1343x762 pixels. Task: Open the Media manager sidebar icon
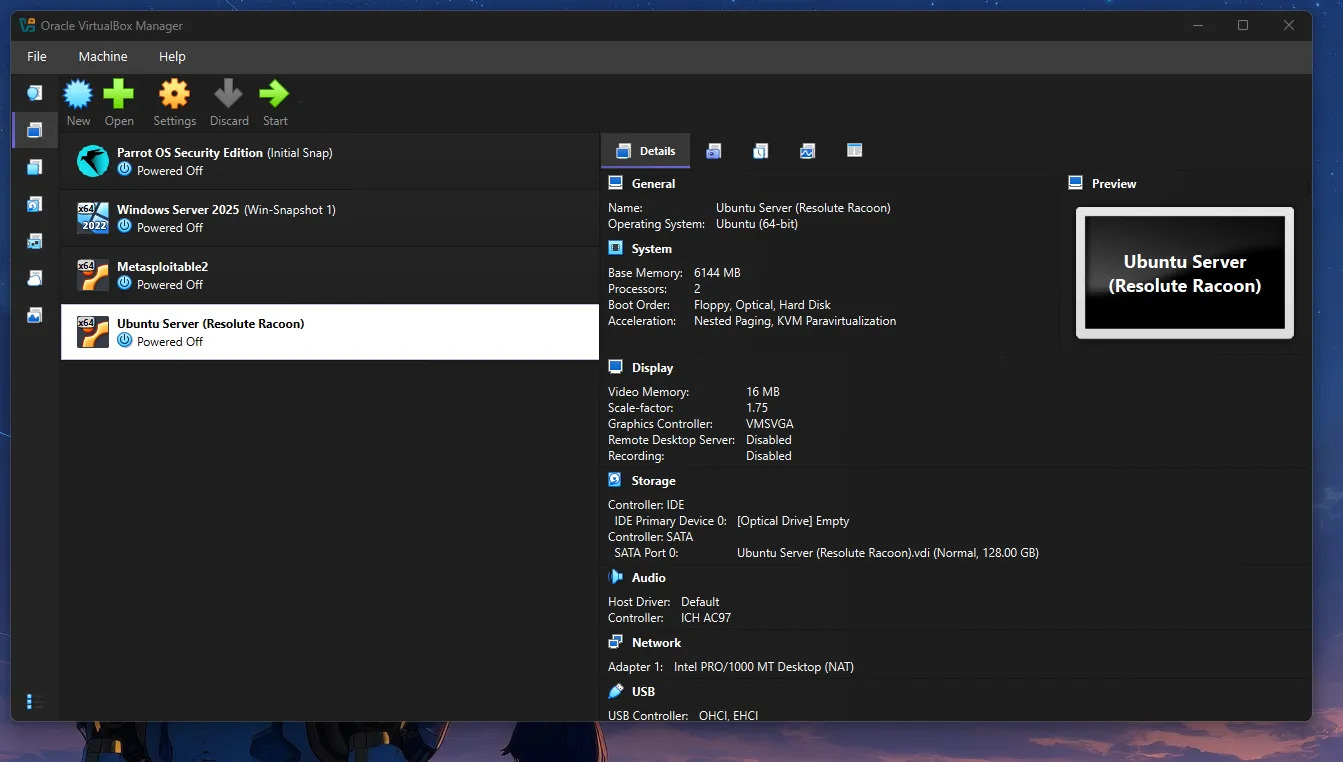(x=35, y=204)
